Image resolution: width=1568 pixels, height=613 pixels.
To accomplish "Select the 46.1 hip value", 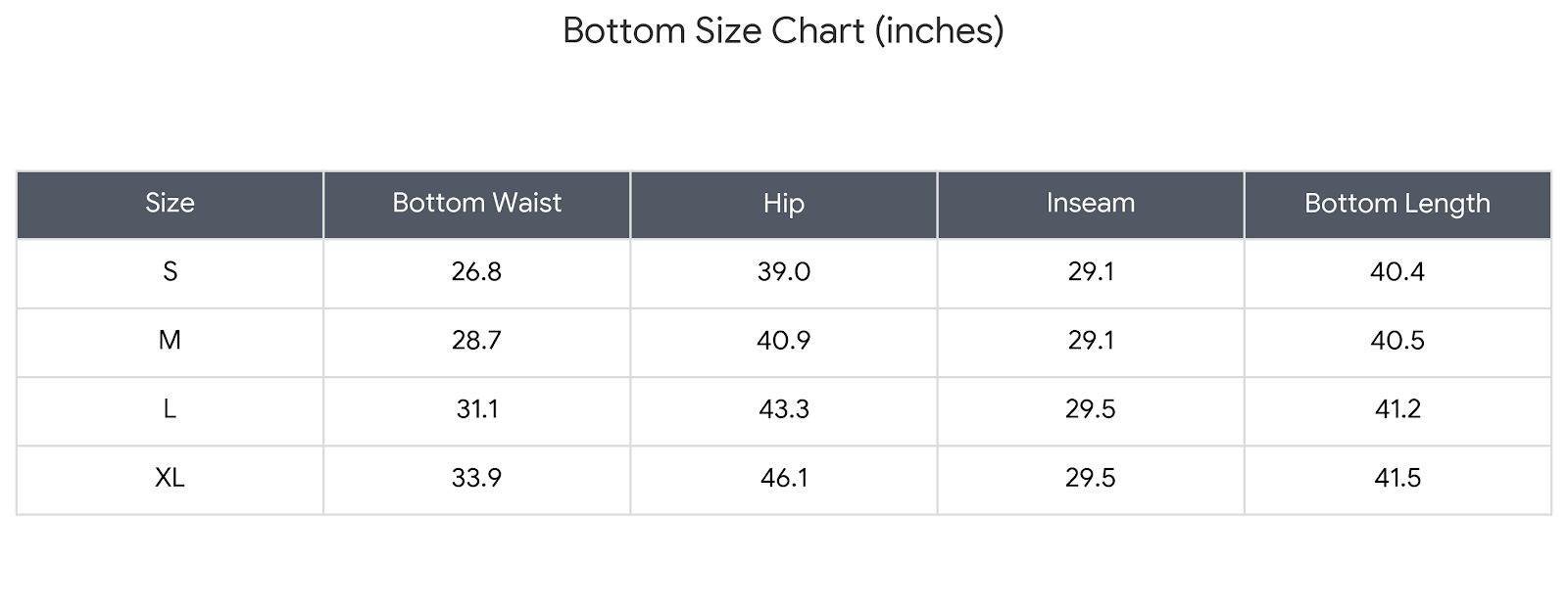I will pyautogui.click(x=783, y=478).
